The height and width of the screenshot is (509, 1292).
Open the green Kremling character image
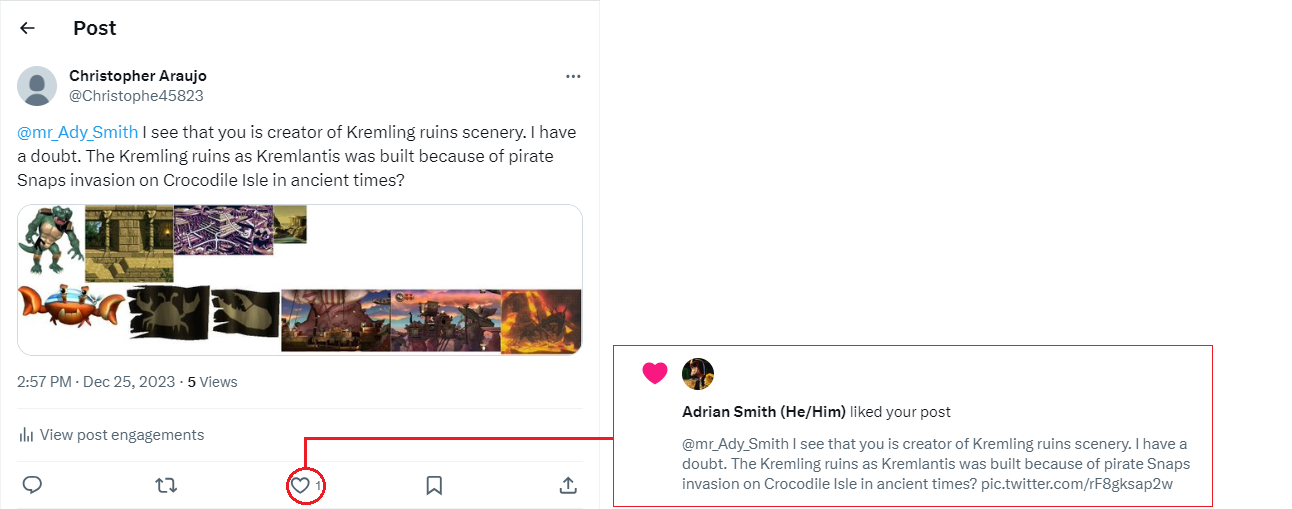(50, 242)
